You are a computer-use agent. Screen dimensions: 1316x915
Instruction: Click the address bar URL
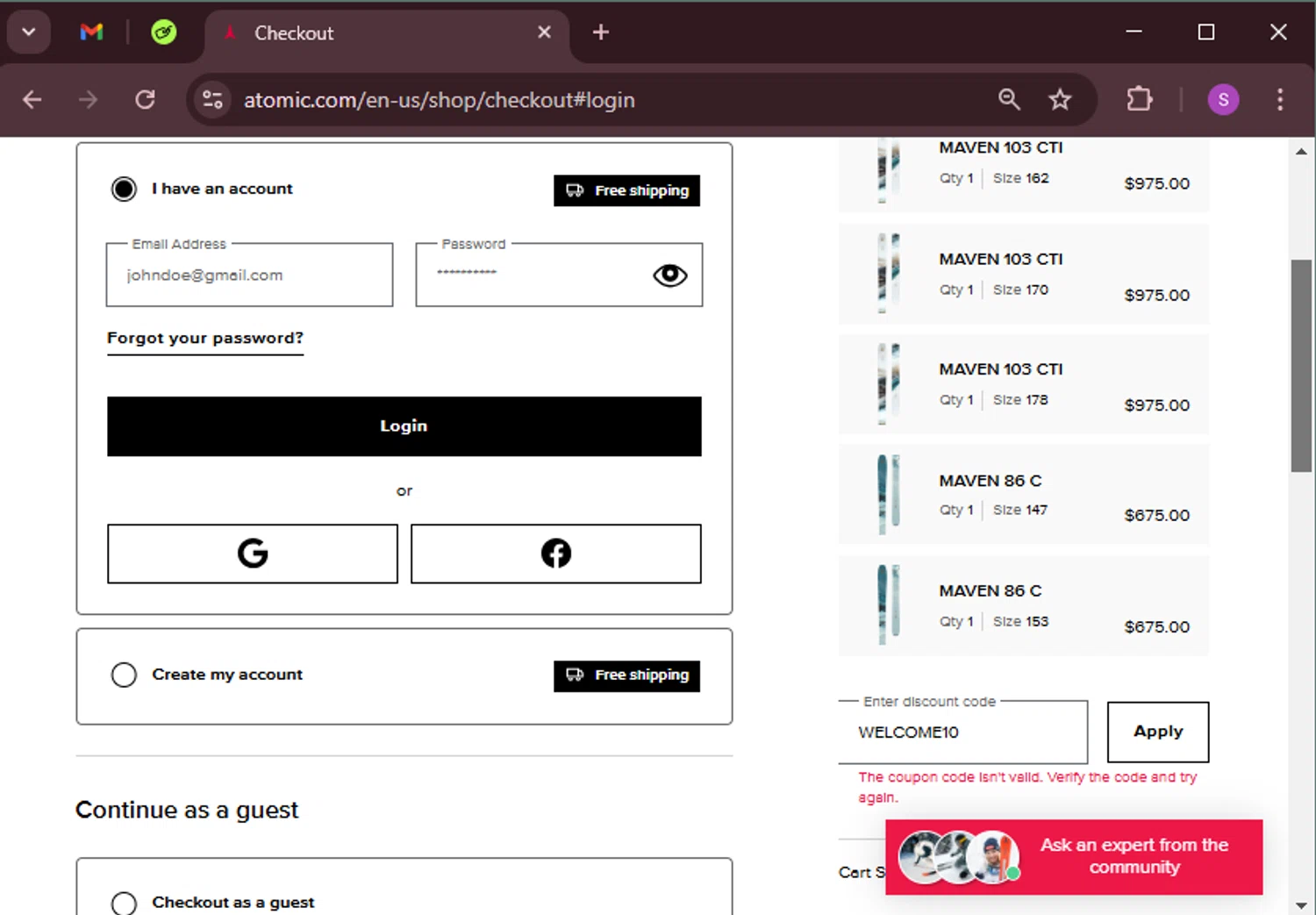tap(439, 100)
